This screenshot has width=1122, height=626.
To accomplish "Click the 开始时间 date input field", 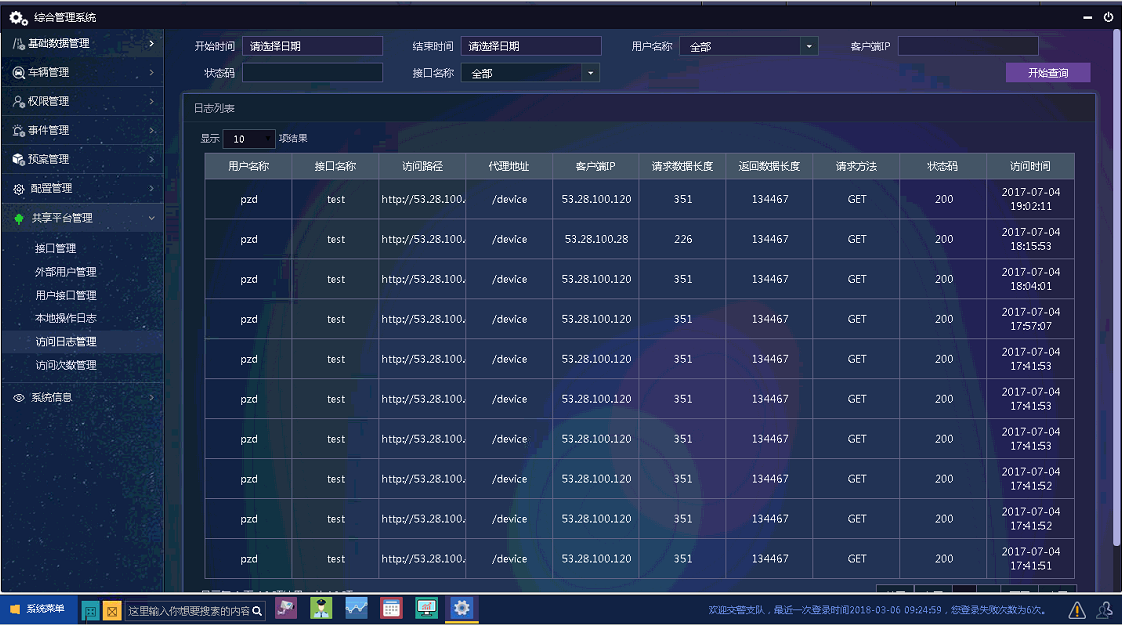I will (312, 46).
